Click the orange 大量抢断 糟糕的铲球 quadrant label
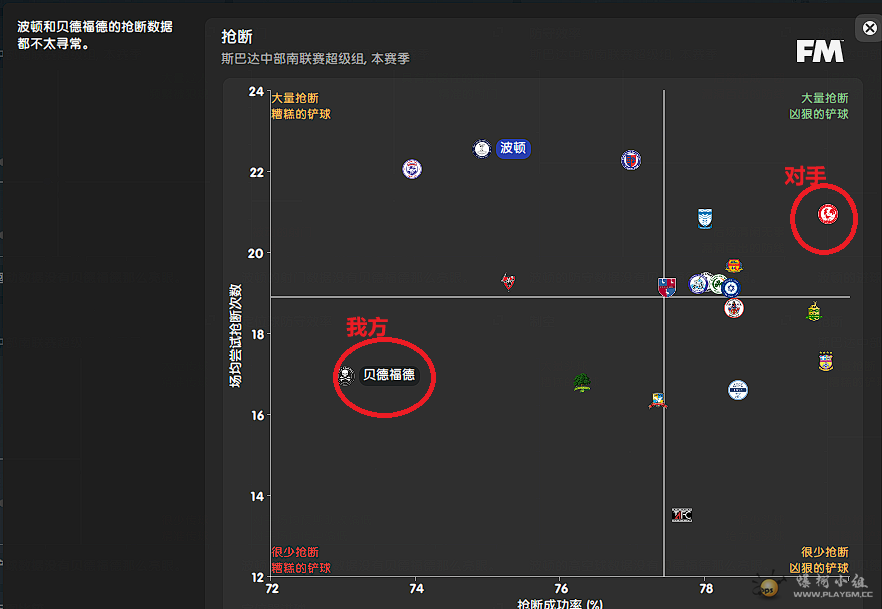Screen dimensions: 882x609 301,106
